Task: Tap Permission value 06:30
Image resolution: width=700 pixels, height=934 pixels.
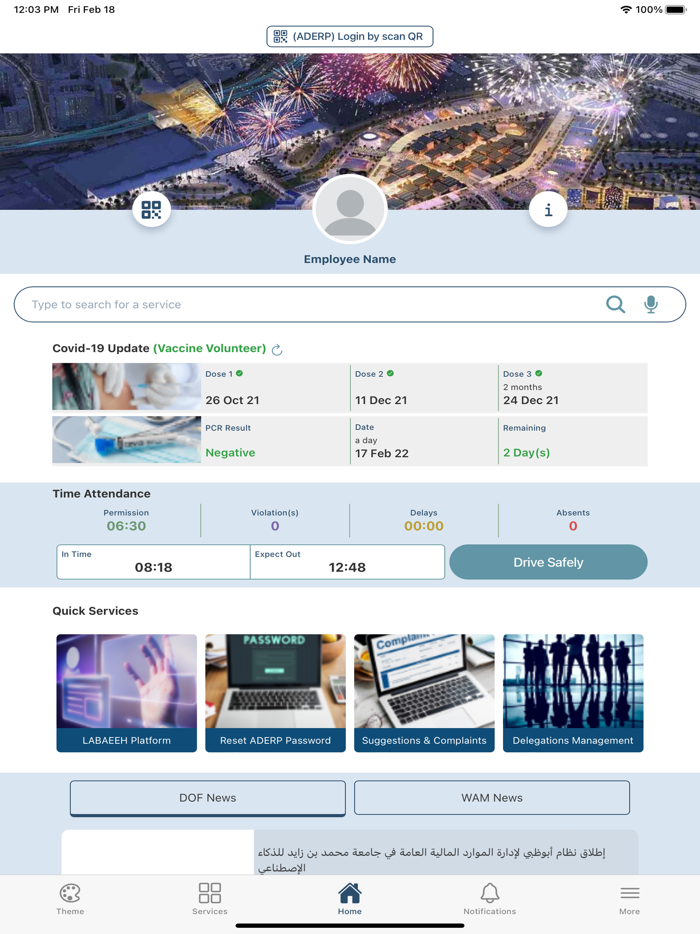Action: tap(126, 526)
